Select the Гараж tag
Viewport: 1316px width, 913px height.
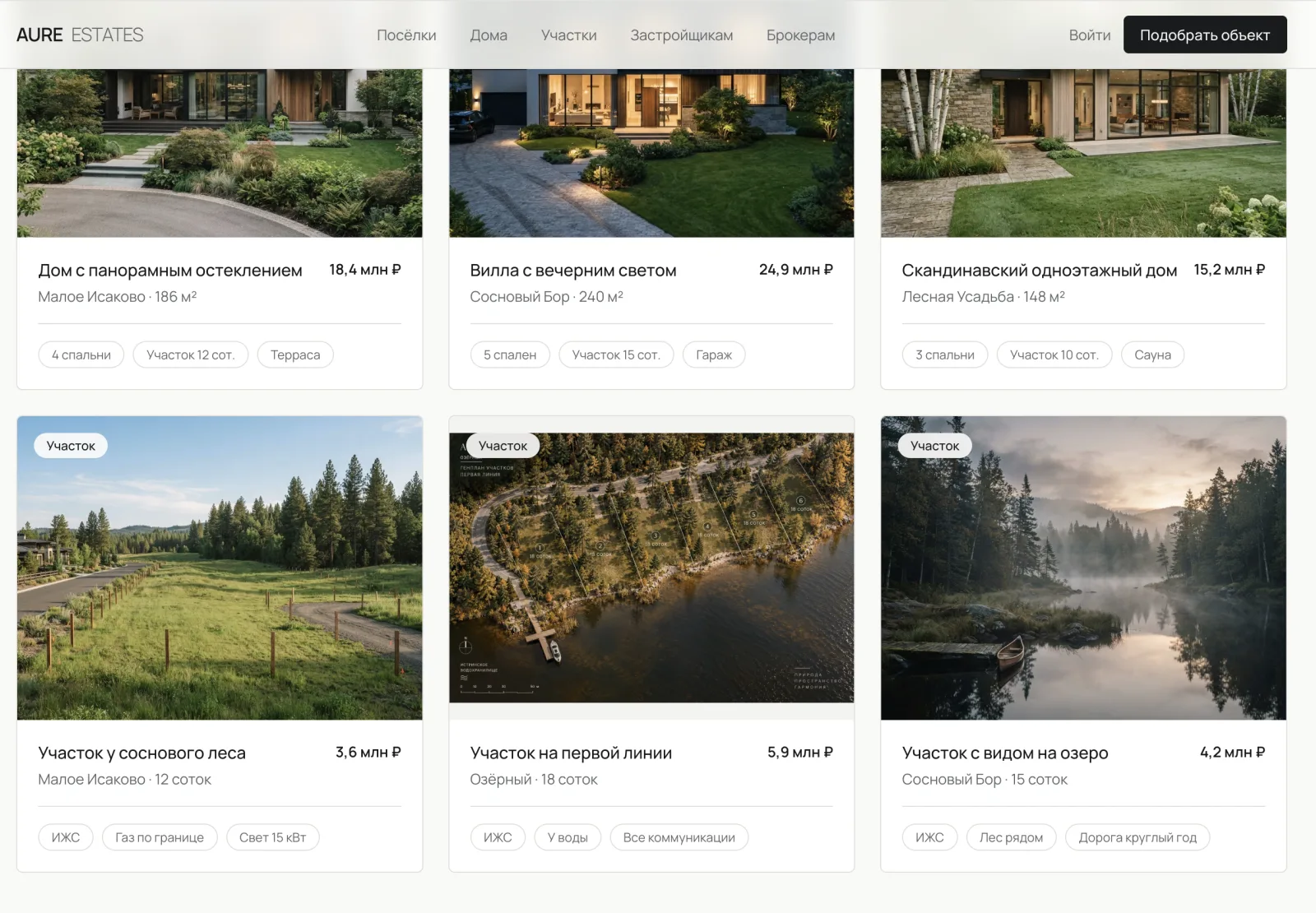(714, 355)
